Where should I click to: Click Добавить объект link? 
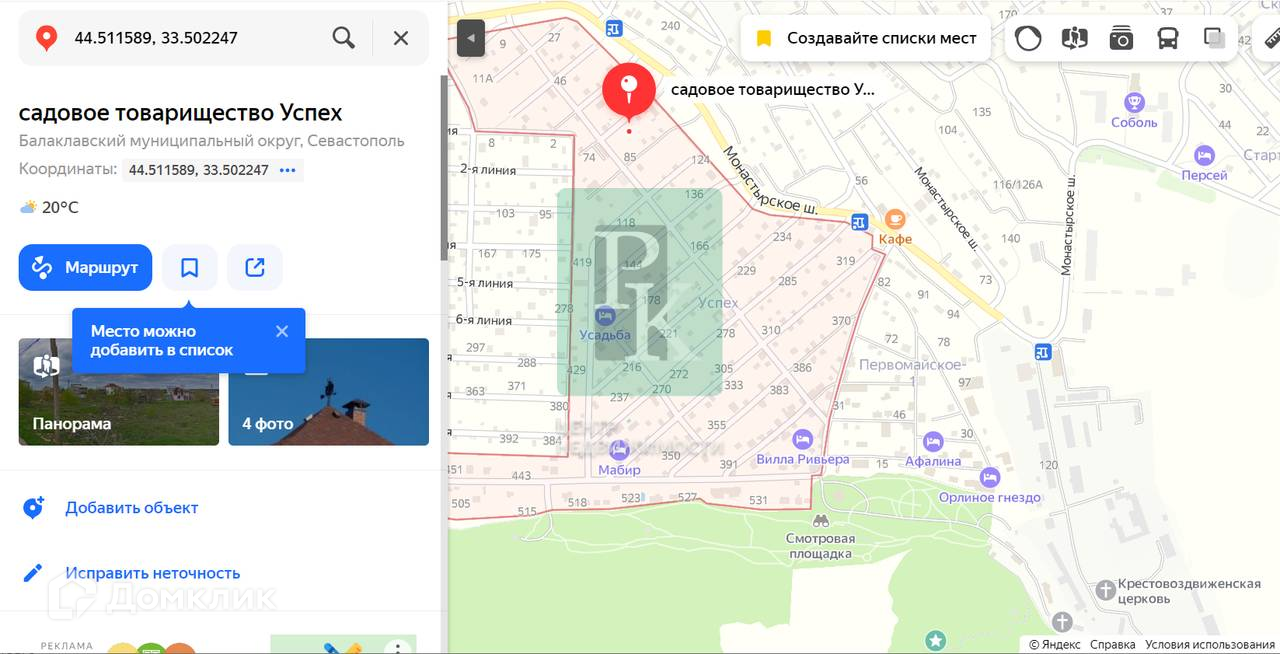[x=131, y=508]
